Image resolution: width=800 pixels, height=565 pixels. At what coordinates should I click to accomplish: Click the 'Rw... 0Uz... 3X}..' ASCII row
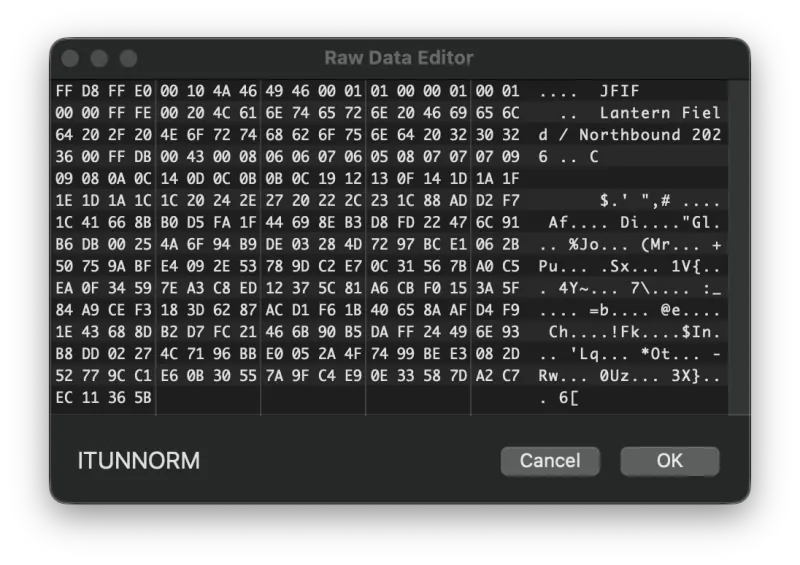[x=629, y=376]
